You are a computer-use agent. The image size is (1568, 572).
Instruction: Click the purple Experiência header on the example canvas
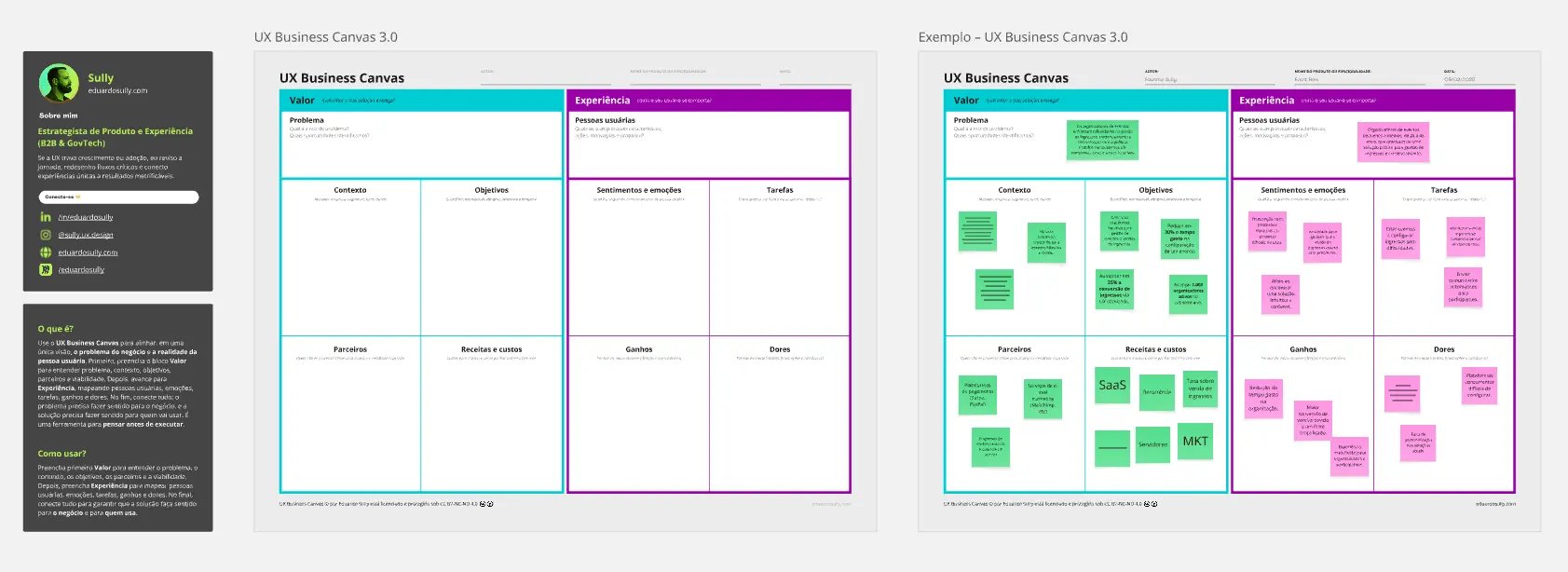coord(1372,101)
